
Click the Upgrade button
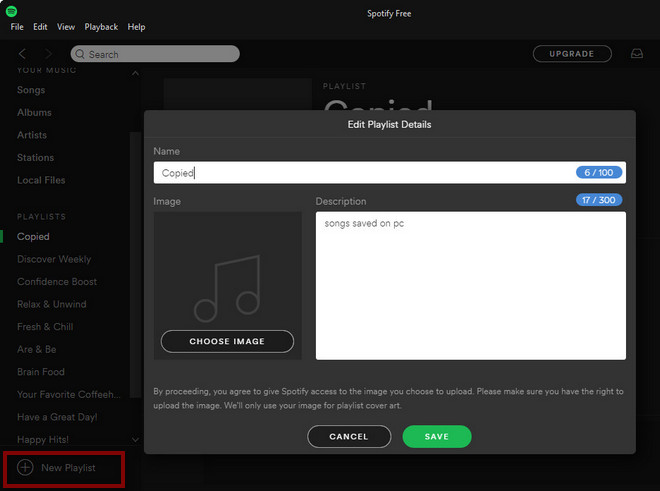coord(572,54)
